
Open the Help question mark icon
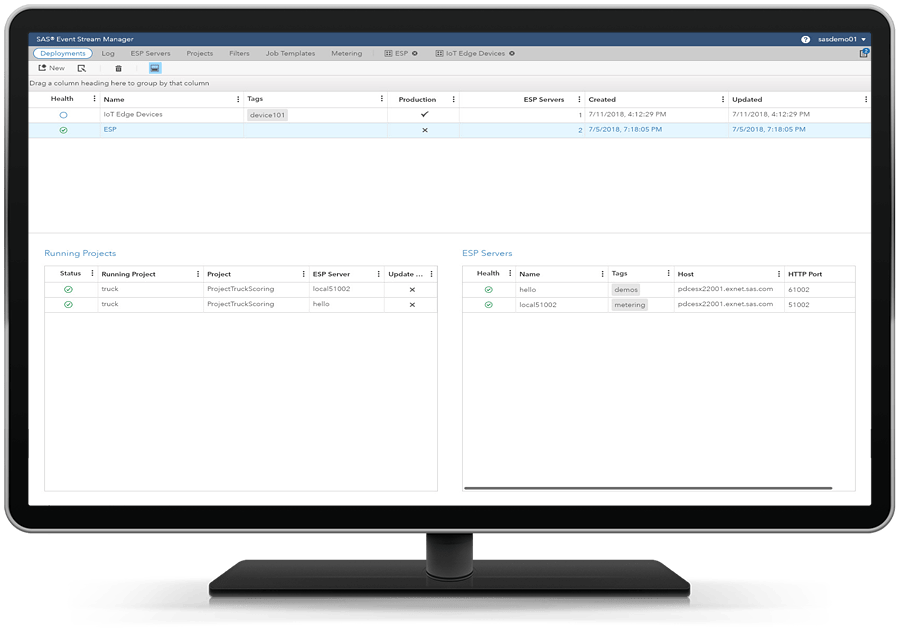click(x=806, y=39)
